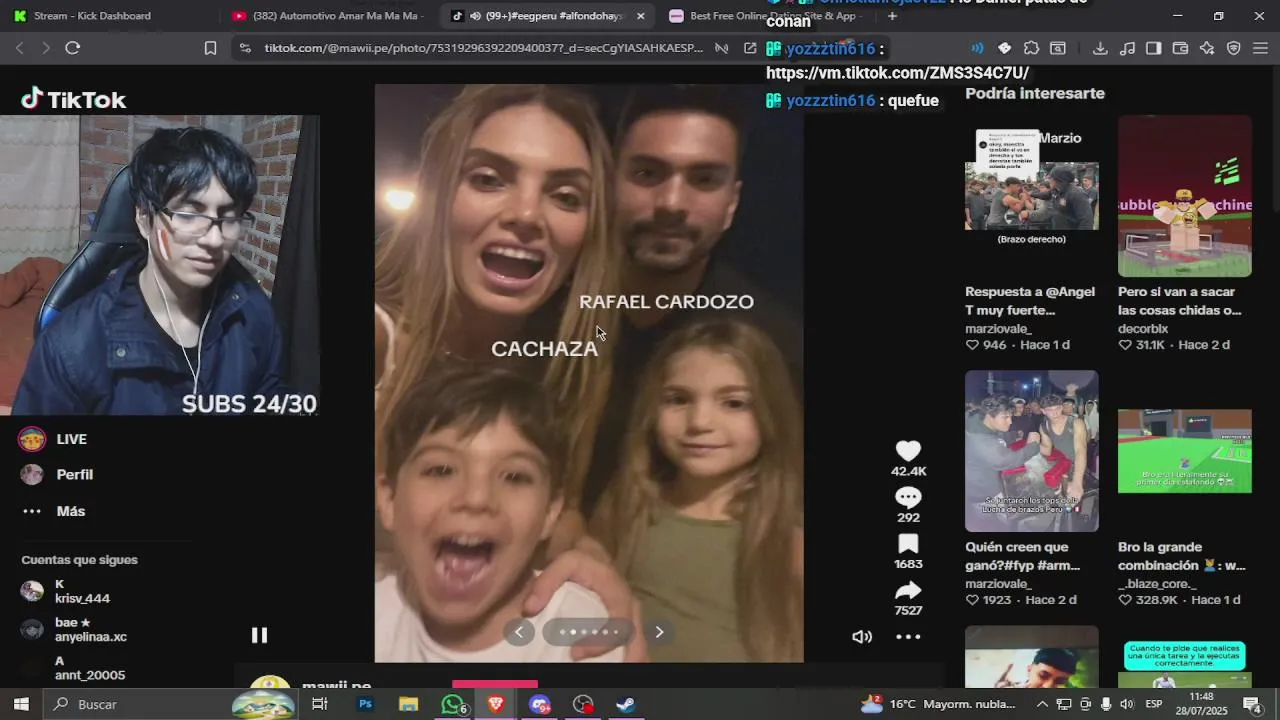The width and height of the screenshot is (1280, 720).
Task: Open File Explorer from the taskbar
Action: (x=408, y=704)
